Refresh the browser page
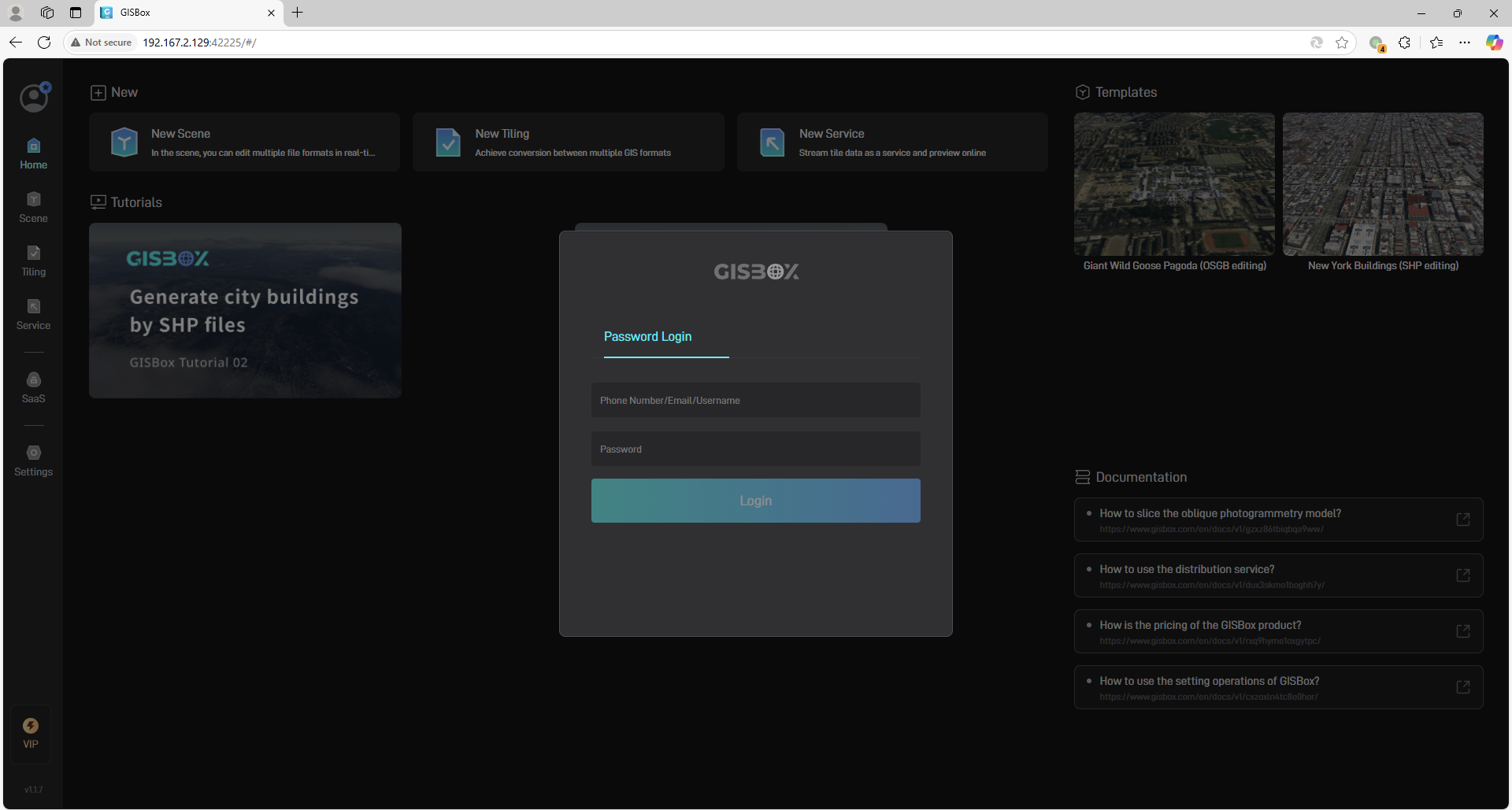Screen dimensions: 1512x810 (x=44, y=43)
